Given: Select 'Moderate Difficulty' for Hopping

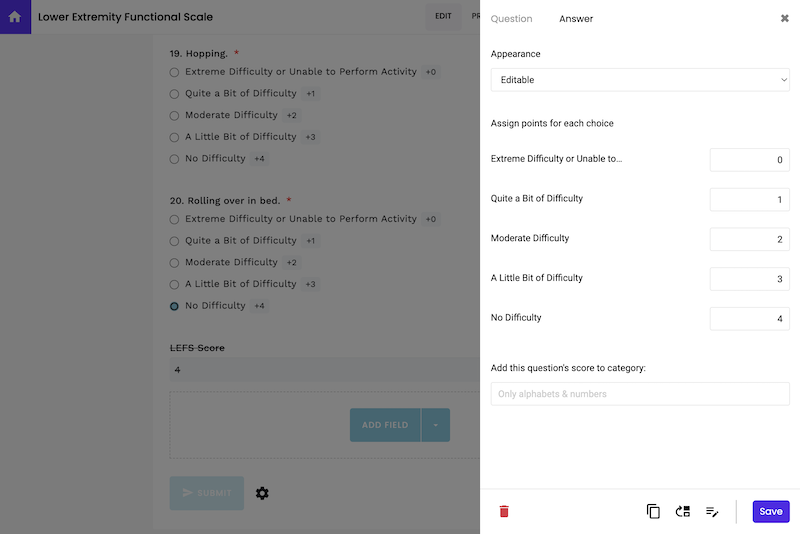Looking at the screenshot, I should [x=175, y=115].
